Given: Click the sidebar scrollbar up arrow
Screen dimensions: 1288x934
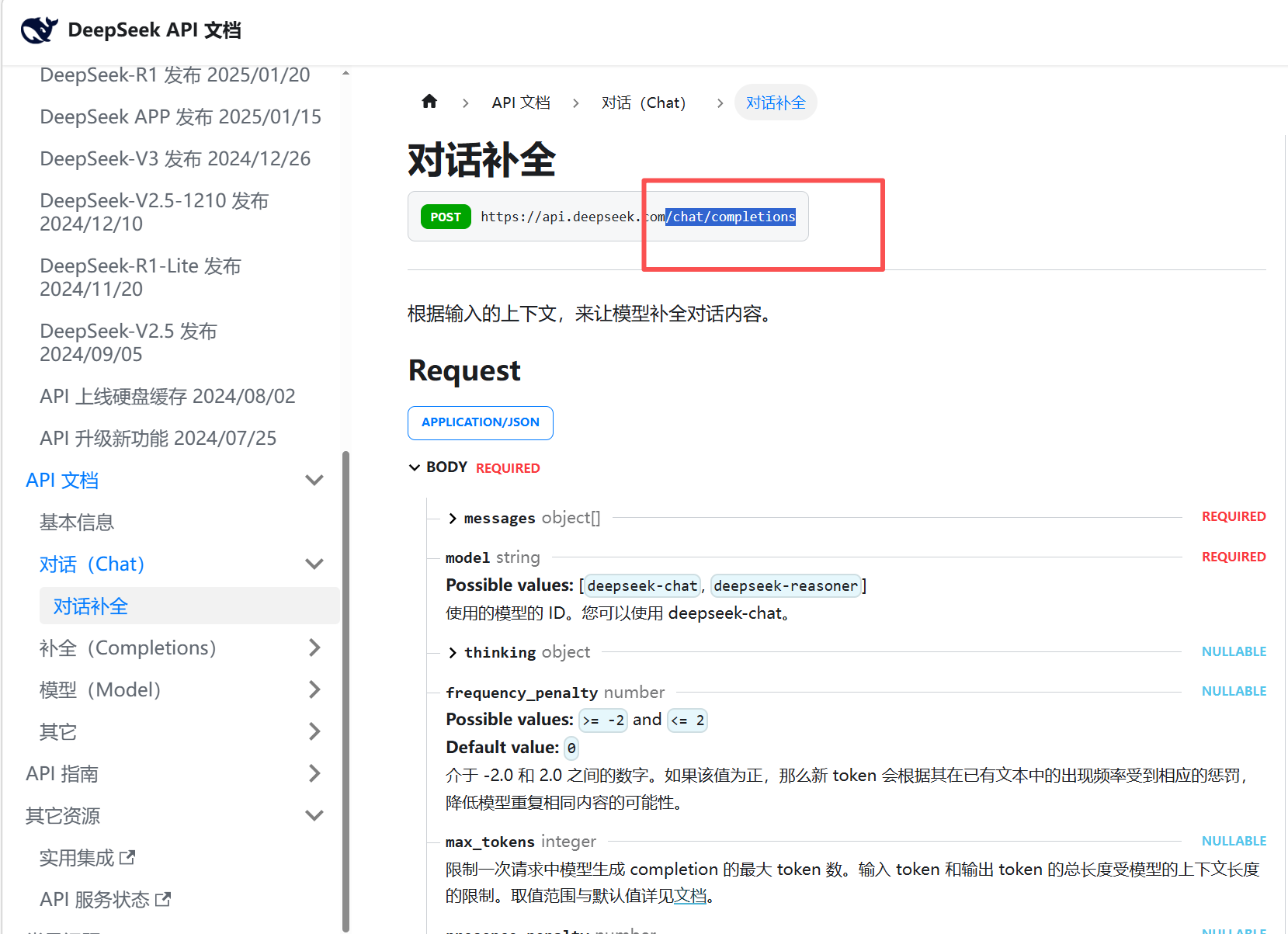Looking at the screenshot, I should [x=345, y=74].
